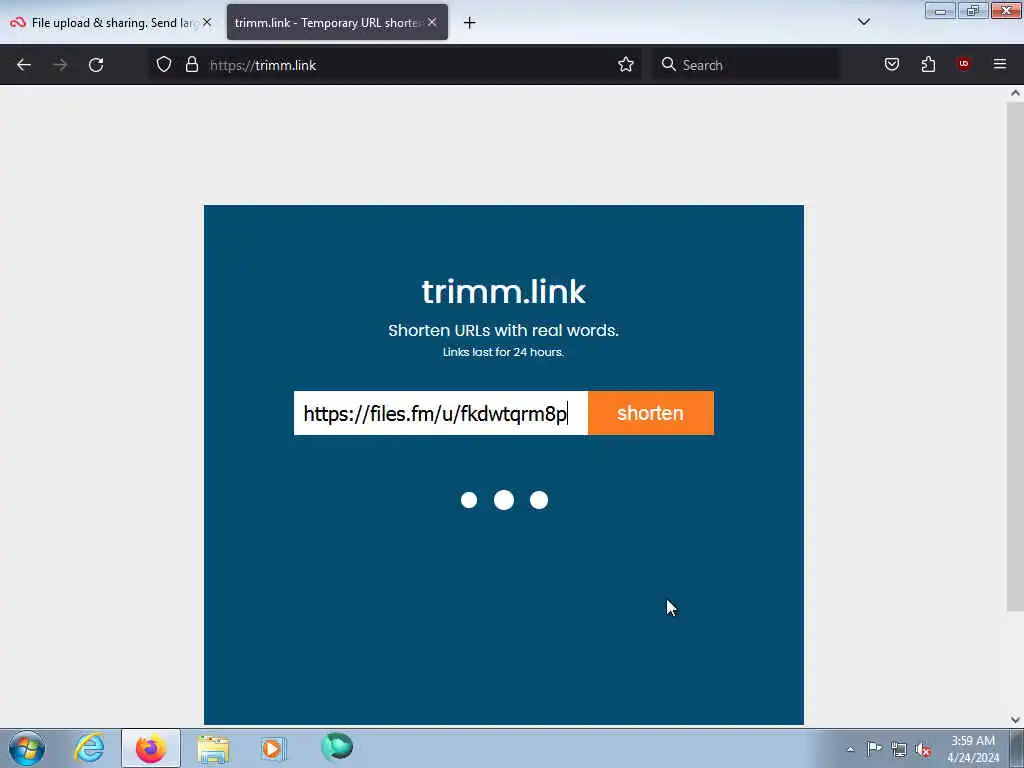Close the File upload & sharing tab
Screen dimensions: 1024x768
[x=207, y=22]
